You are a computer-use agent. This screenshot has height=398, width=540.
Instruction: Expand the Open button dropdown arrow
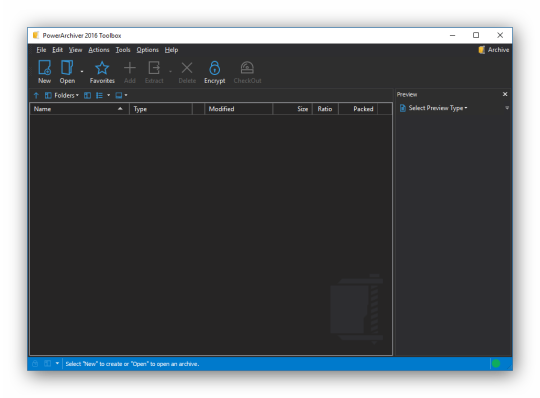82,72
